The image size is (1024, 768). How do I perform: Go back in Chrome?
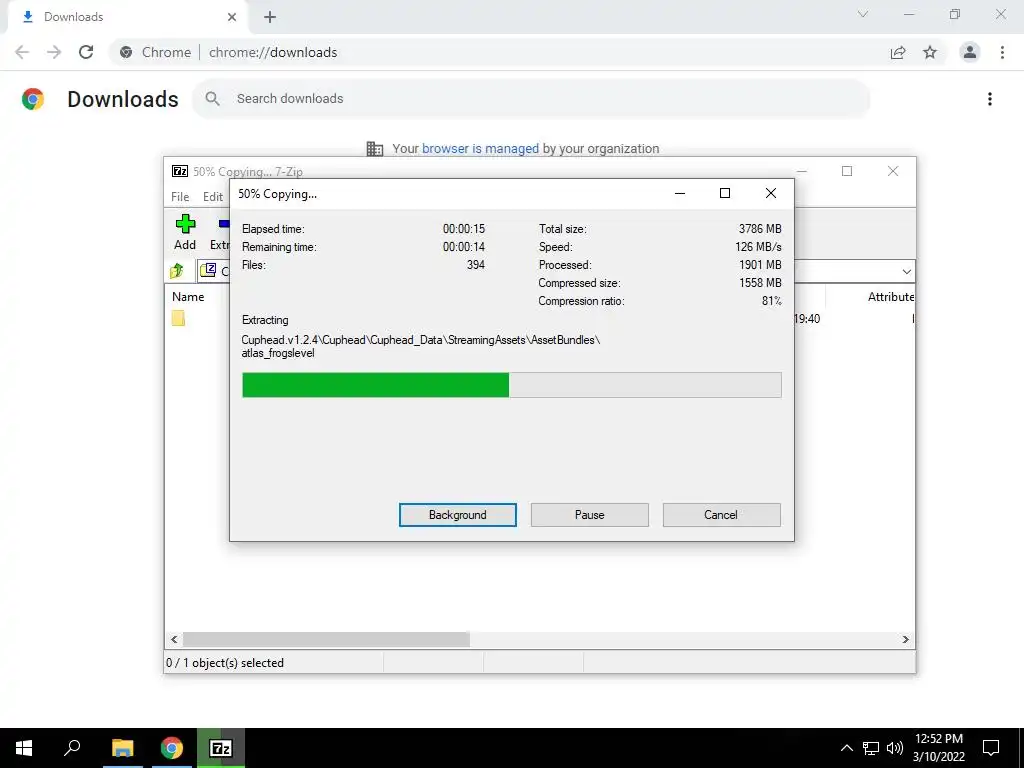[22, 52]
